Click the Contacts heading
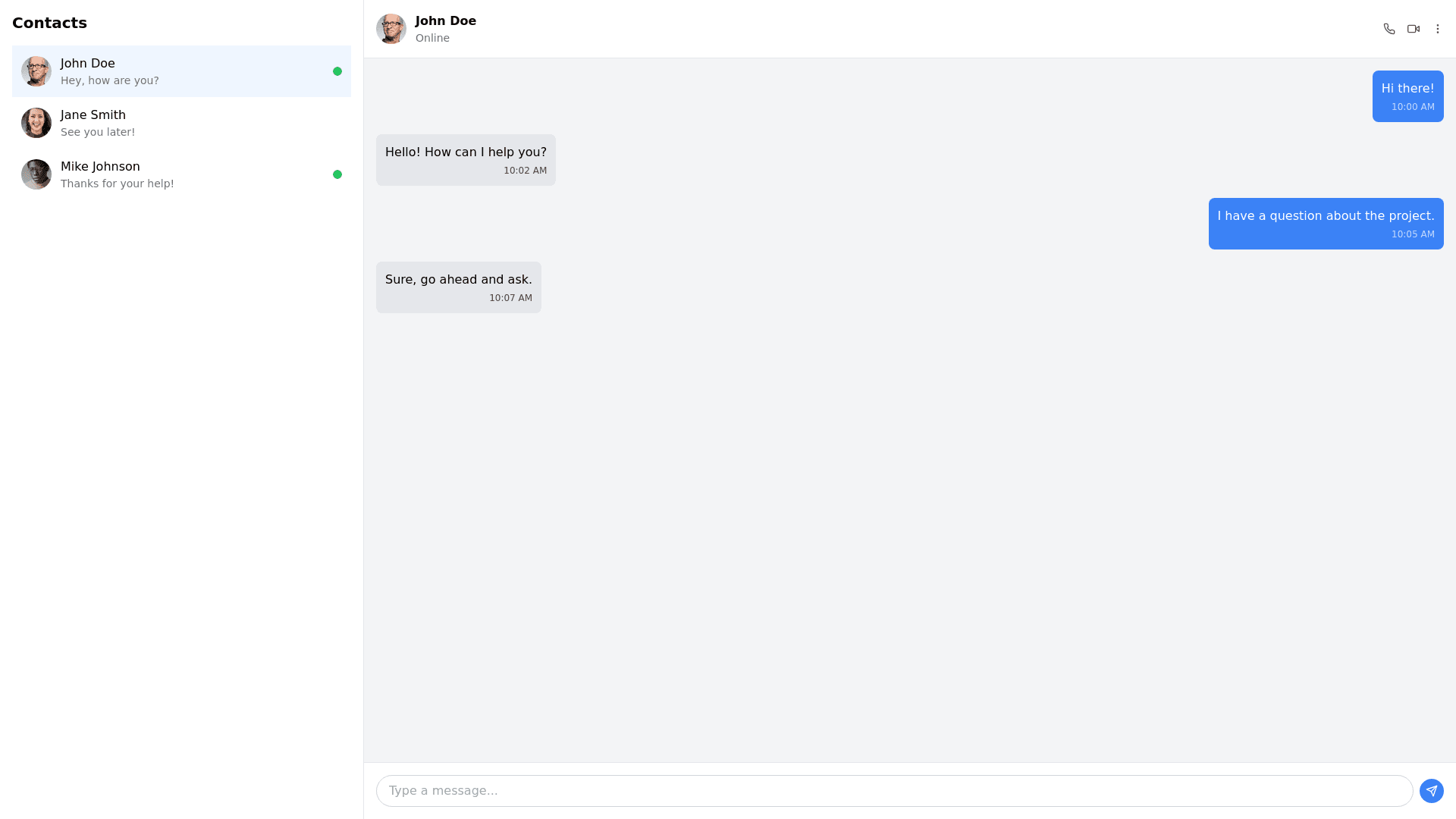 (49, 23)
